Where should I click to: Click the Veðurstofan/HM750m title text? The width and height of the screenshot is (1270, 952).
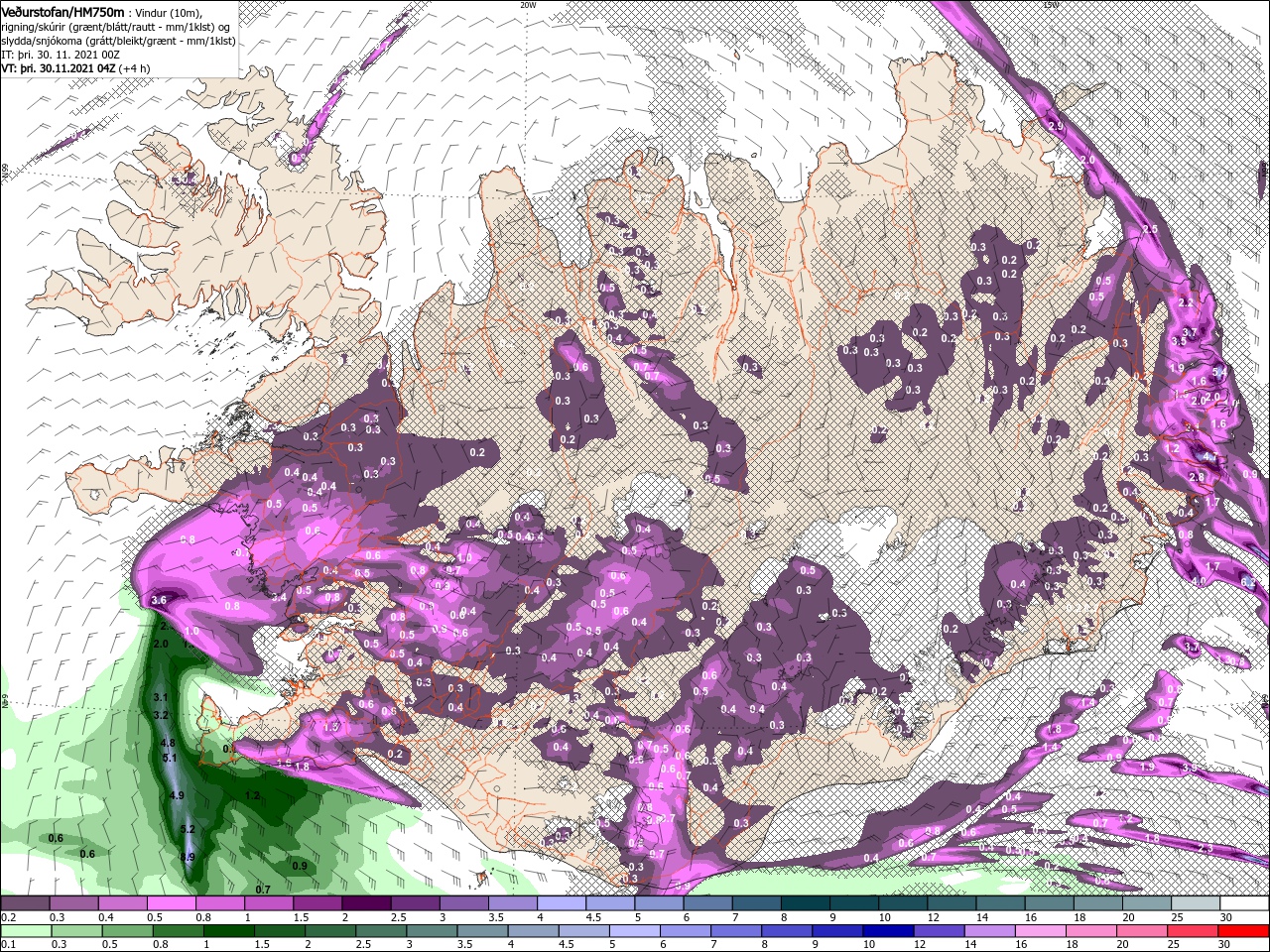pyautogui.click(x=63, y=11)
